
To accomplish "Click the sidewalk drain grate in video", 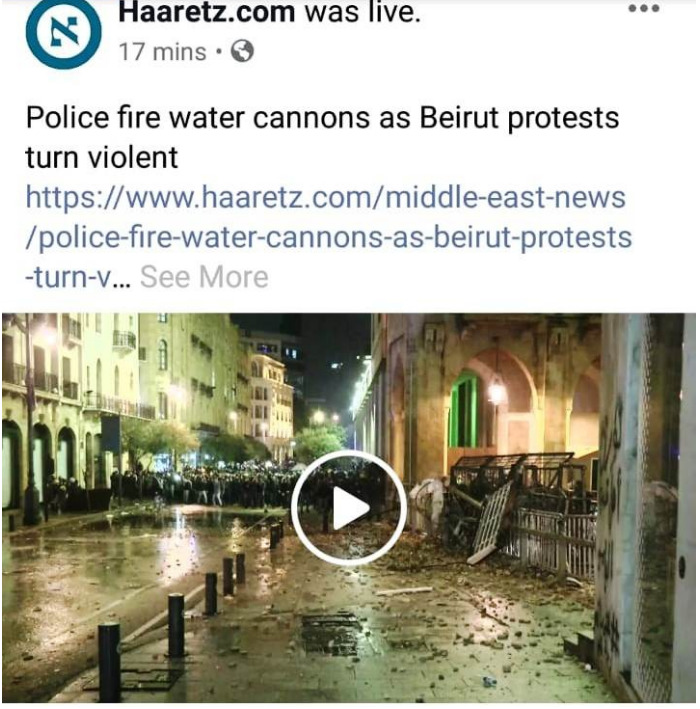I will point(333,633).
